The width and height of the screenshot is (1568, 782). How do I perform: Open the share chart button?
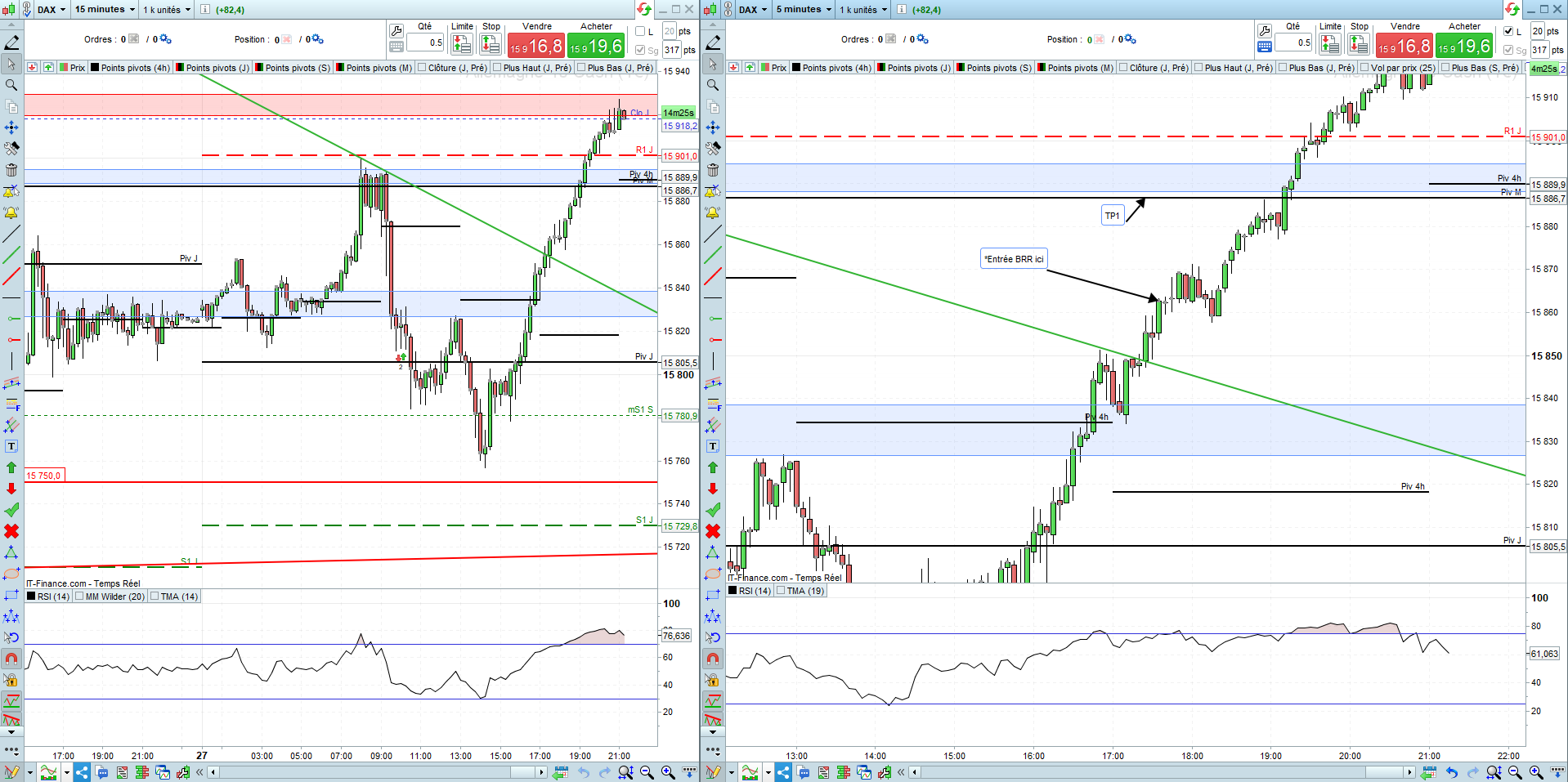pyautogui.click(x=82, y=772)
